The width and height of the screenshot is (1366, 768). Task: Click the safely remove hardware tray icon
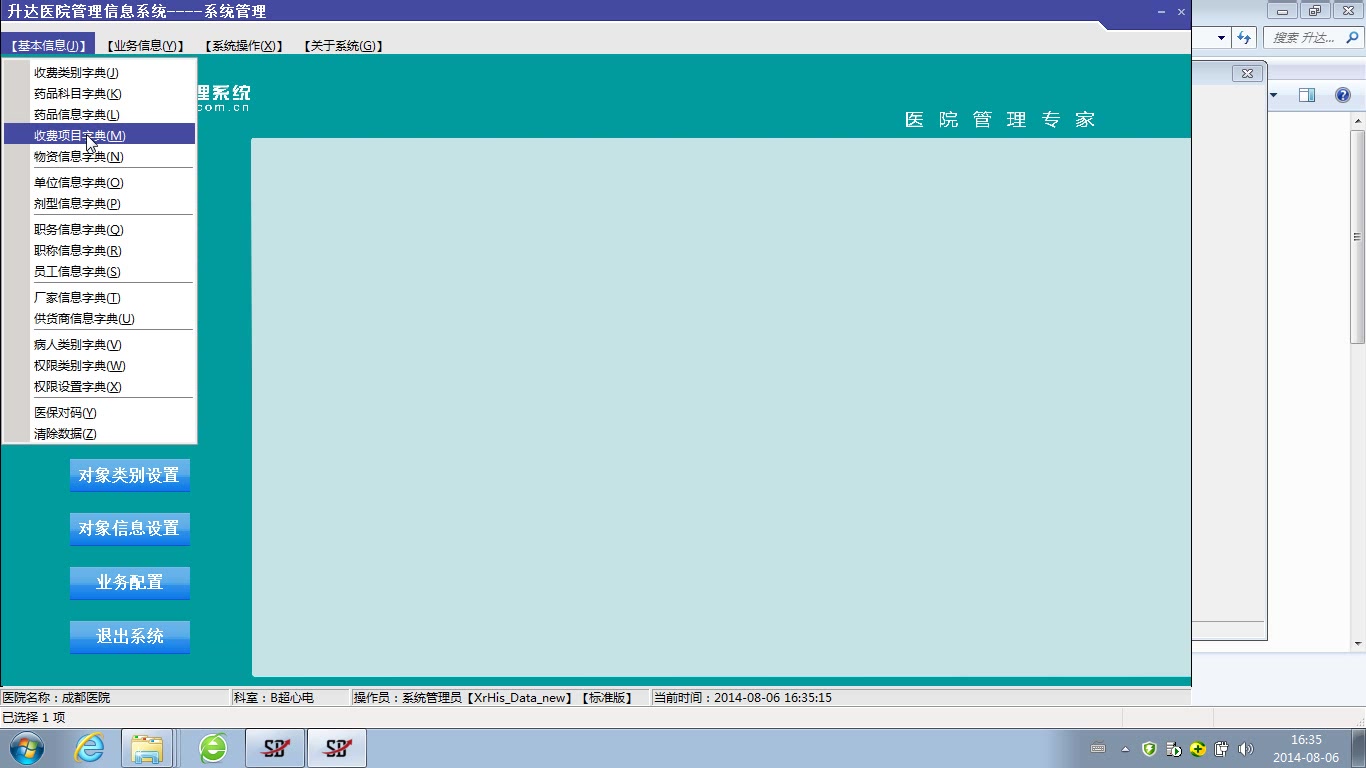click(x=1221, y=749)
